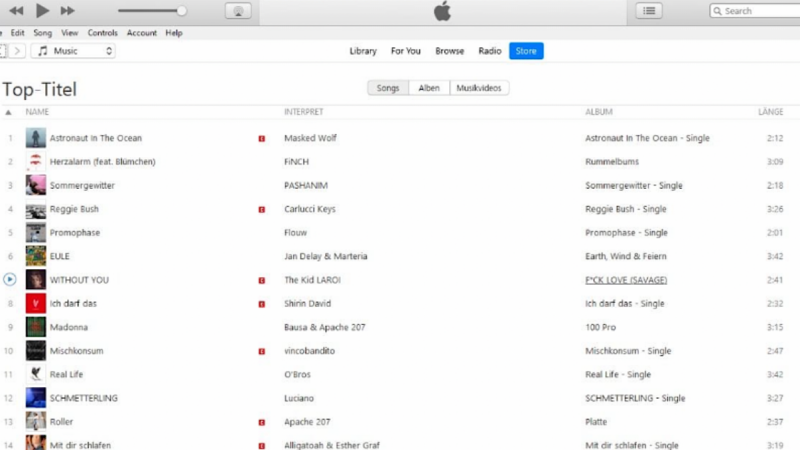Switch to the For You tab
This screenshot has width=800, height=450.
(406, 51)
